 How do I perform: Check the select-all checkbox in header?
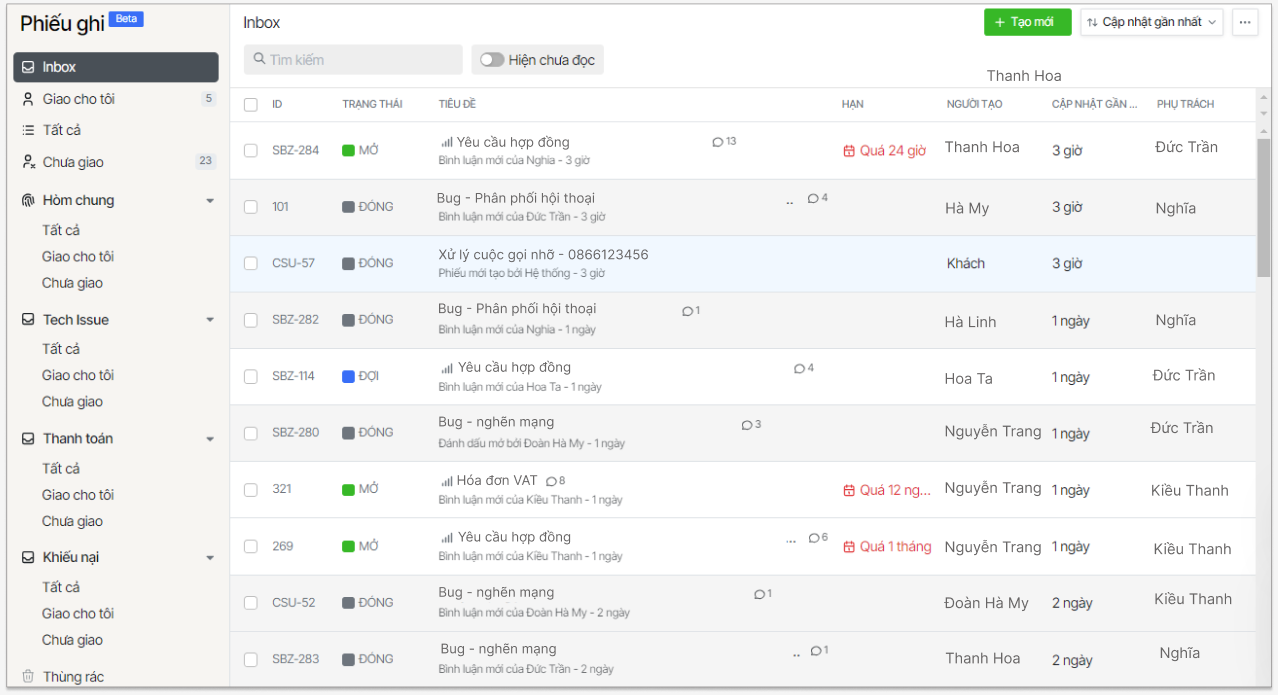(251, 104)
